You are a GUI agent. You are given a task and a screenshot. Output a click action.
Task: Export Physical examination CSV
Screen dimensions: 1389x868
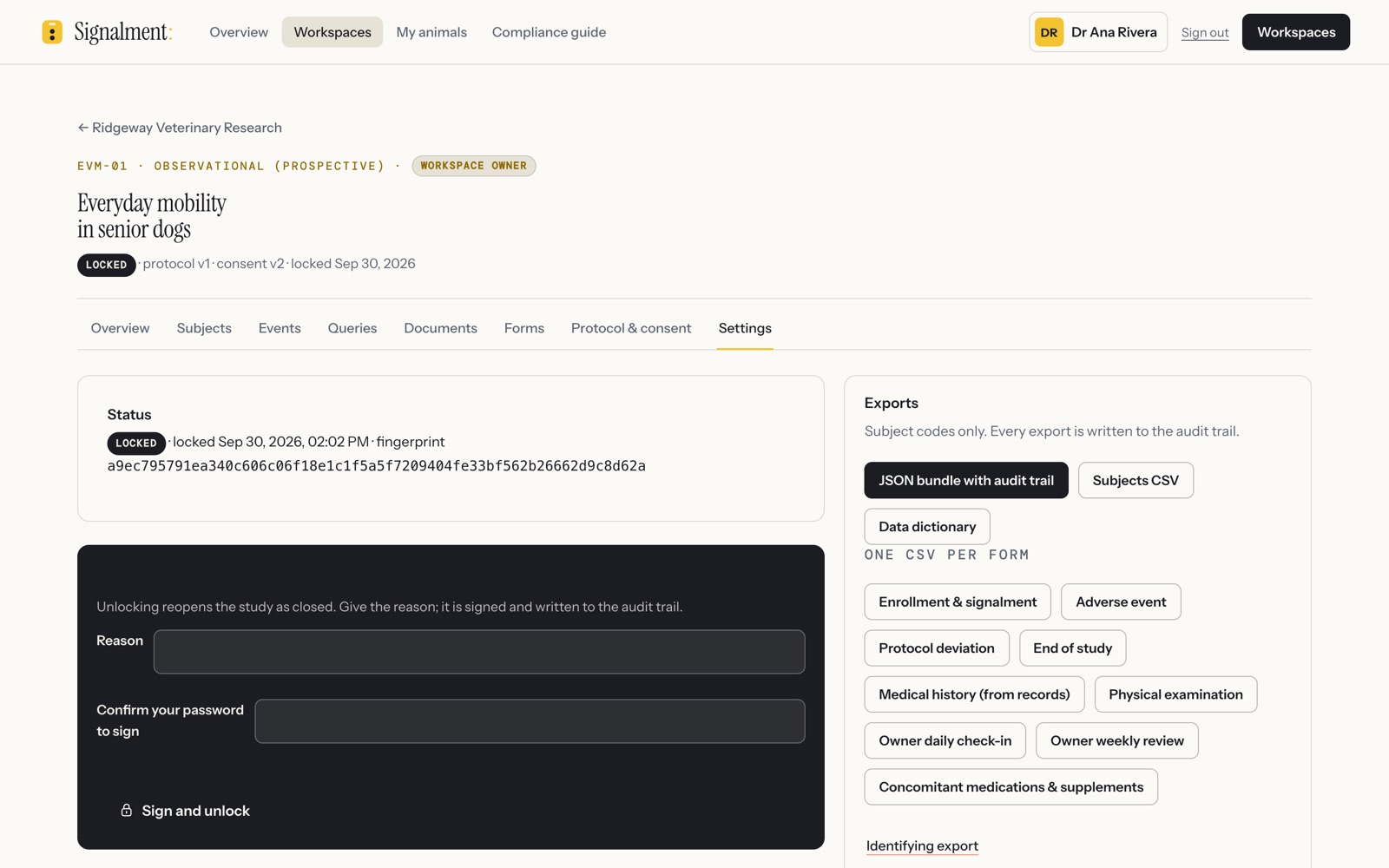[x=1175, y=694]
